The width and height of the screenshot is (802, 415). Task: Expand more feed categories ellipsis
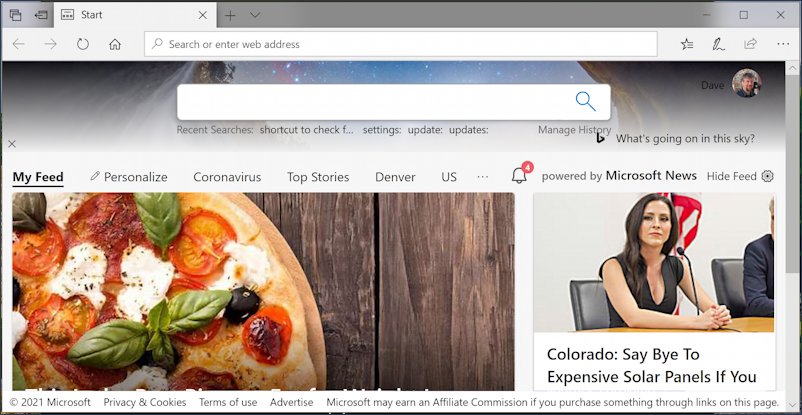[482, 177]
